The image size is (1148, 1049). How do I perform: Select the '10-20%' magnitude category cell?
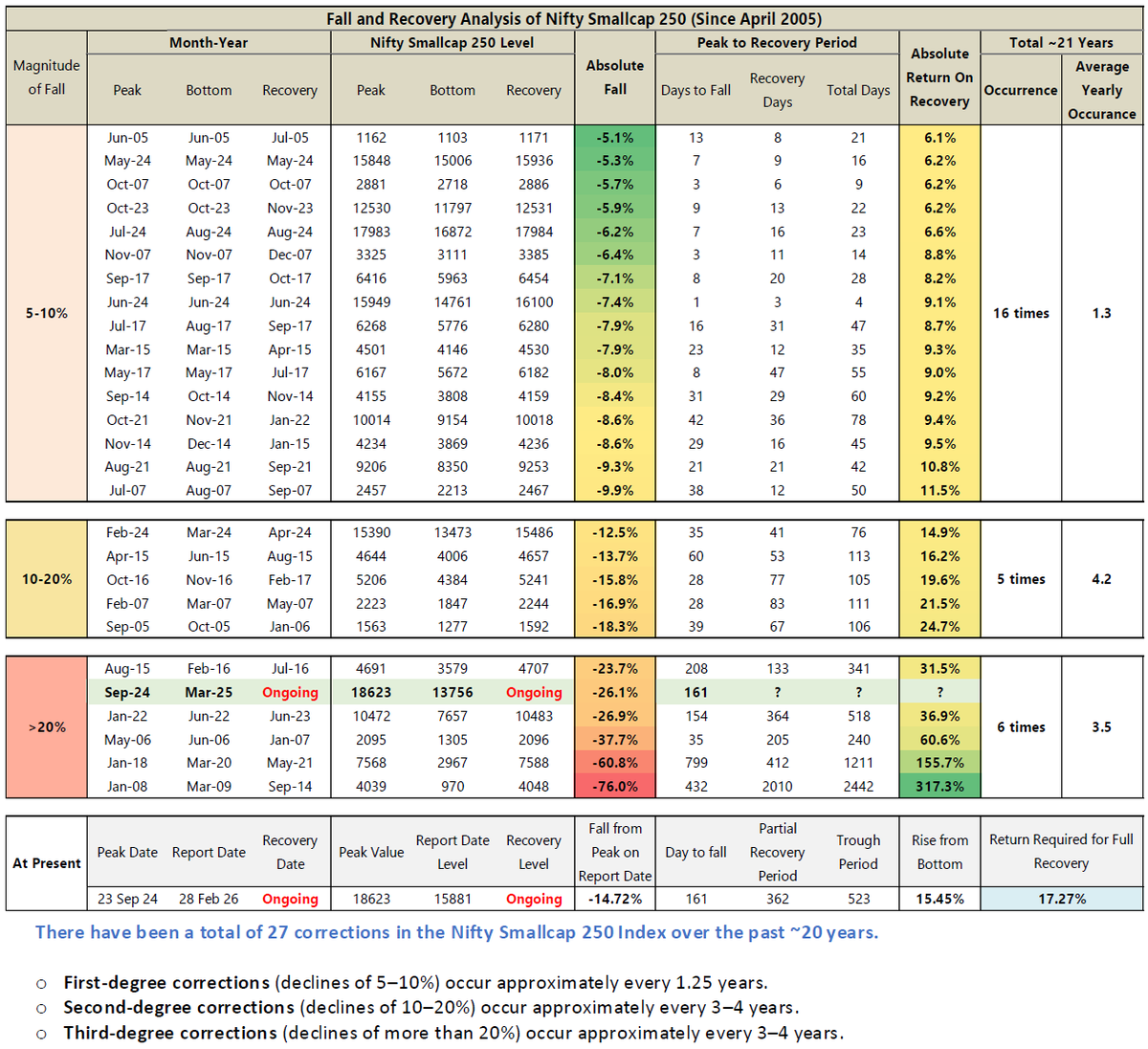47,579
